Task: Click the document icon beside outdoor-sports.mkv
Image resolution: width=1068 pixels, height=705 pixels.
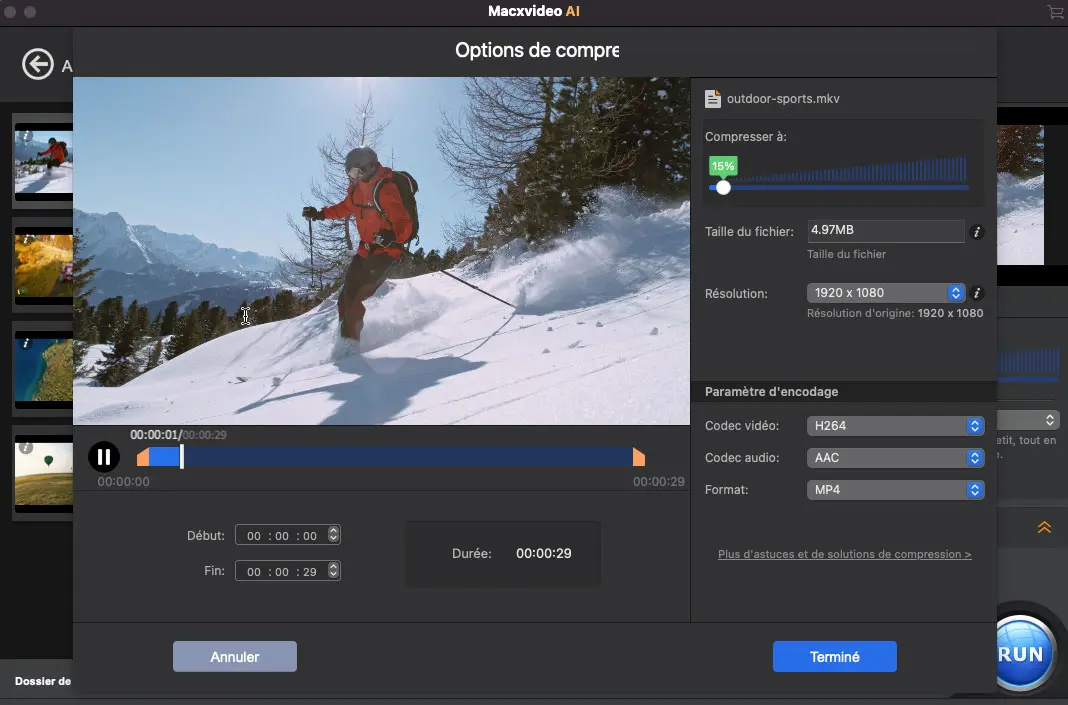Action: tap(713, 98)
